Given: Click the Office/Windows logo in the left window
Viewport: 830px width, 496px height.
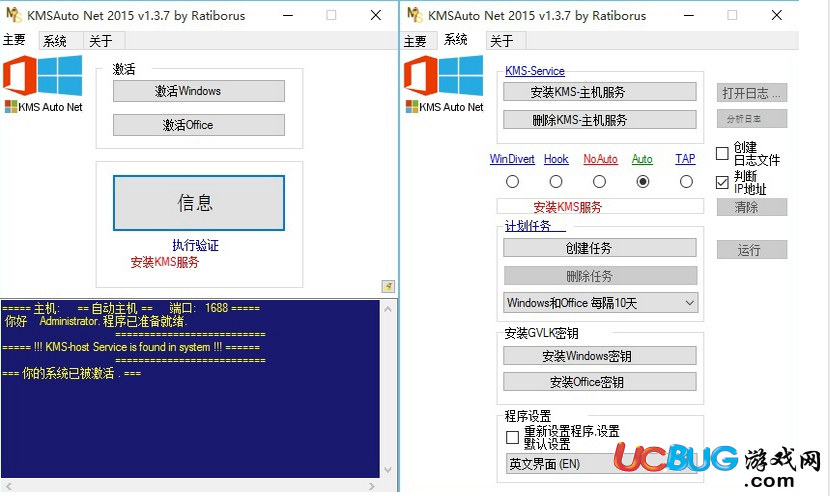Looking at the screenshot, I should pyautogui.click(x=43, y=76).
